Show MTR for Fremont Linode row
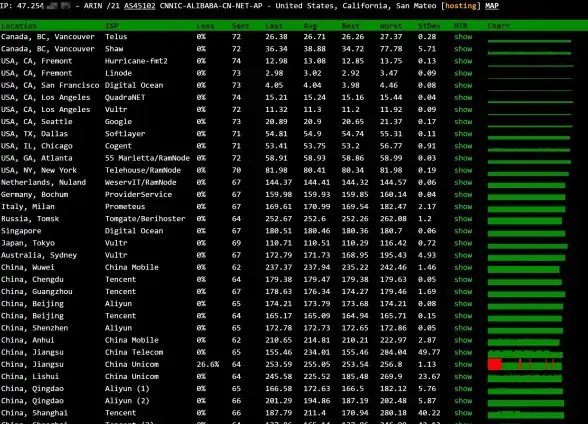588x424 pixels. click(463, 73)
